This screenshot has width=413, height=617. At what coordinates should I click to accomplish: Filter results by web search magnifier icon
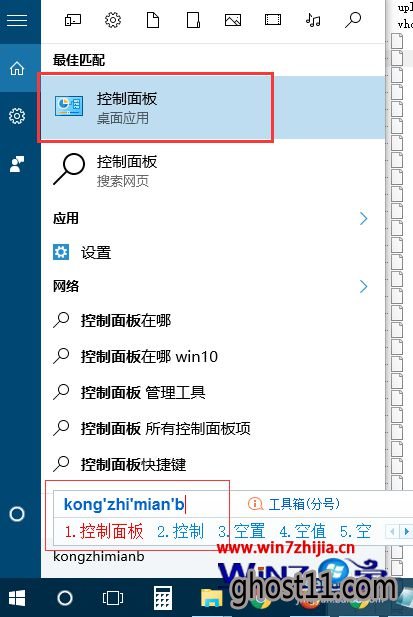tap(353, 20)
